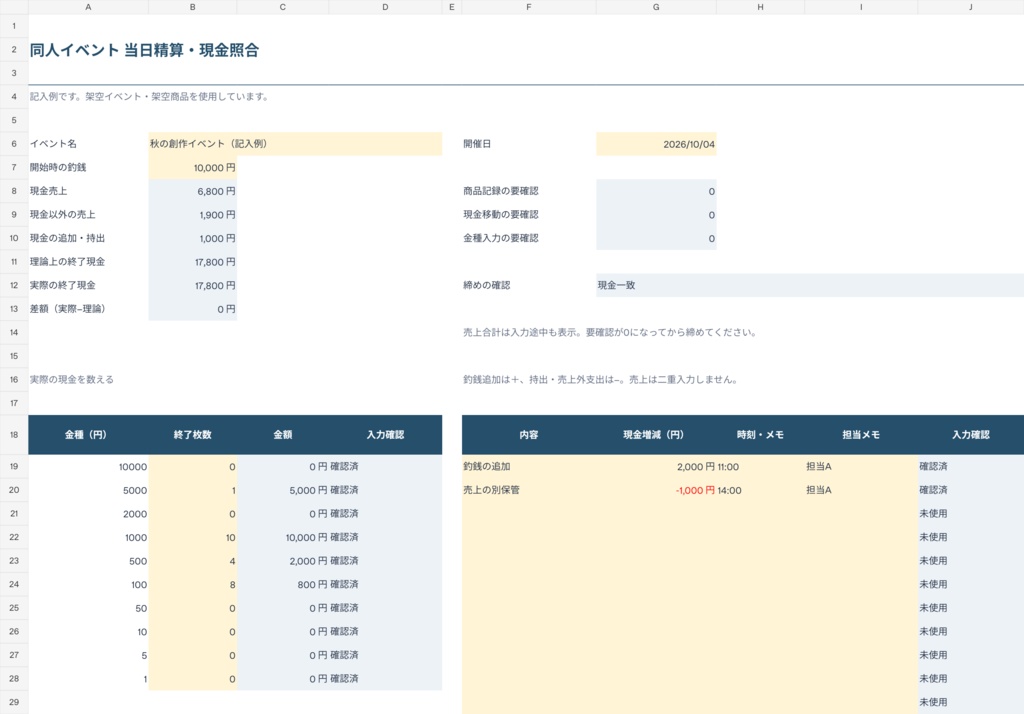Select column A header

click(x=88, y=7)
